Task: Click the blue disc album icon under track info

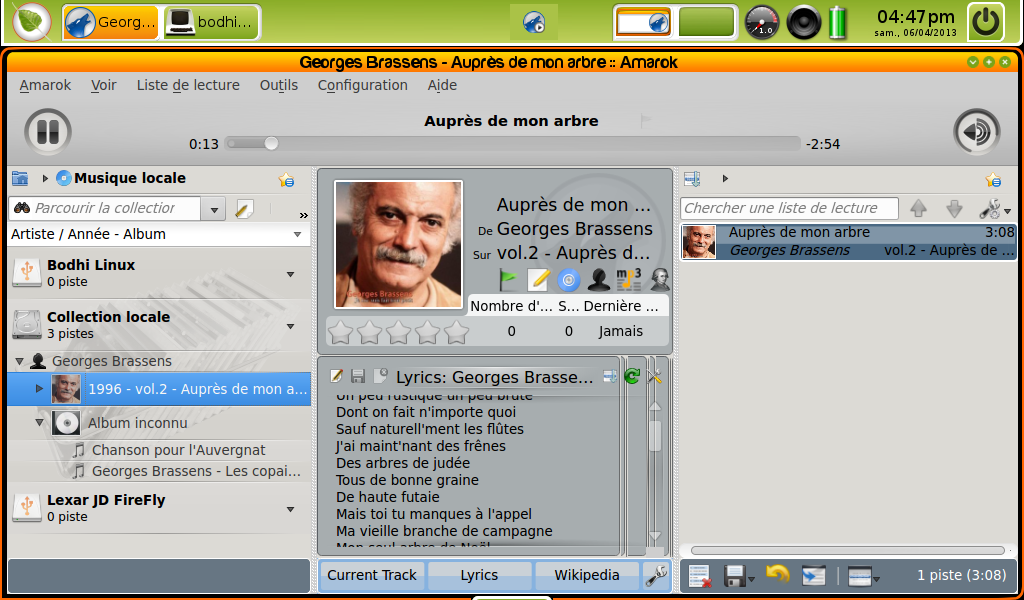Action: point(569,280)
